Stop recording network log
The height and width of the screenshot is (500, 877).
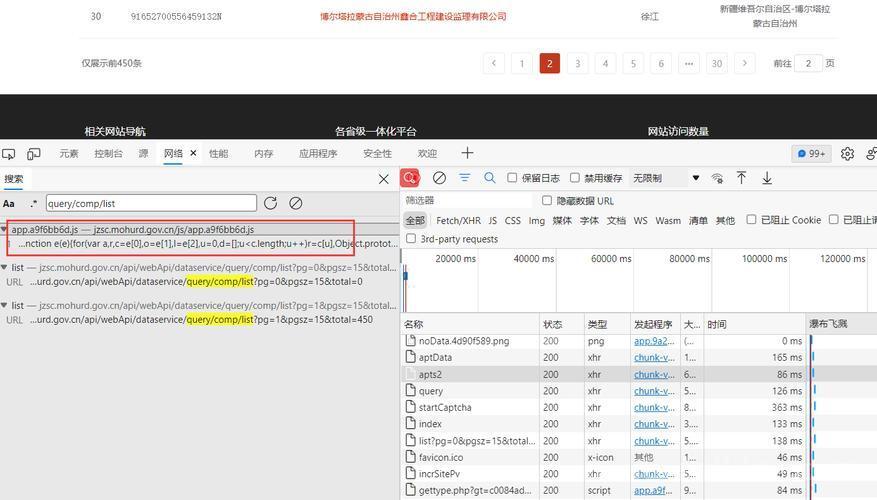410,178
